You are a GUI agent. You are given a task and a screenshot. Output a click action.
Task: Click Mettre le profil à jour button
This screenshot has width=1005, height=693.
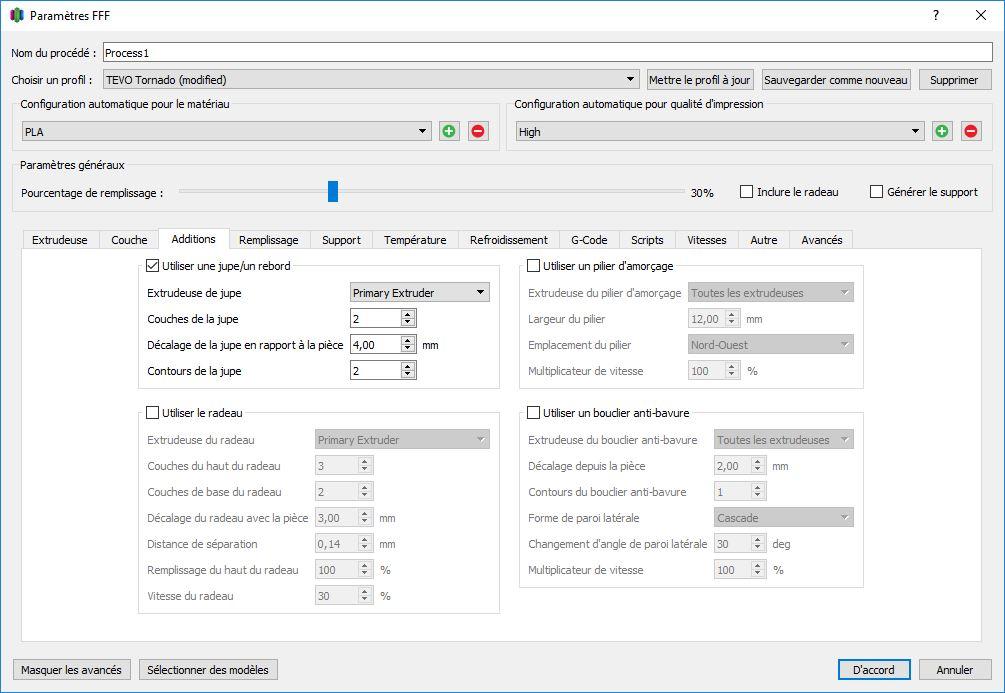click(x=700, y=79)
